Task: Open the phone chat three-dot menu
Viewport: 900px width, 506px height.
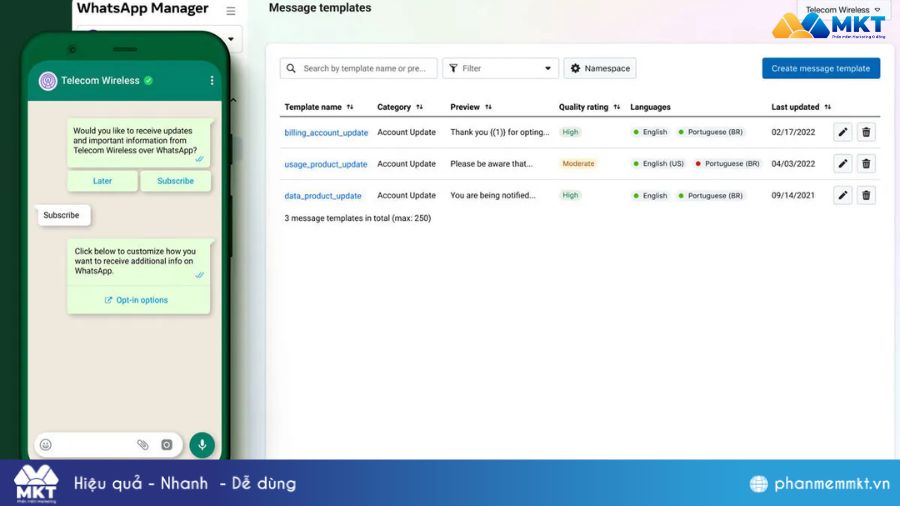Action: click(x=212, y=80)
